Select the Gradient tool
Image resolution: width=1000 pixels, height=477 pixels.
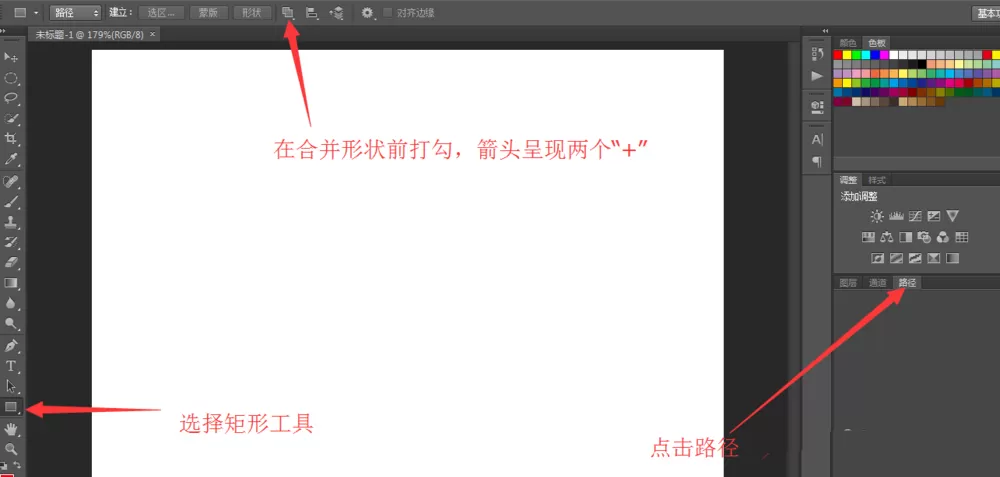coord(11,283)
